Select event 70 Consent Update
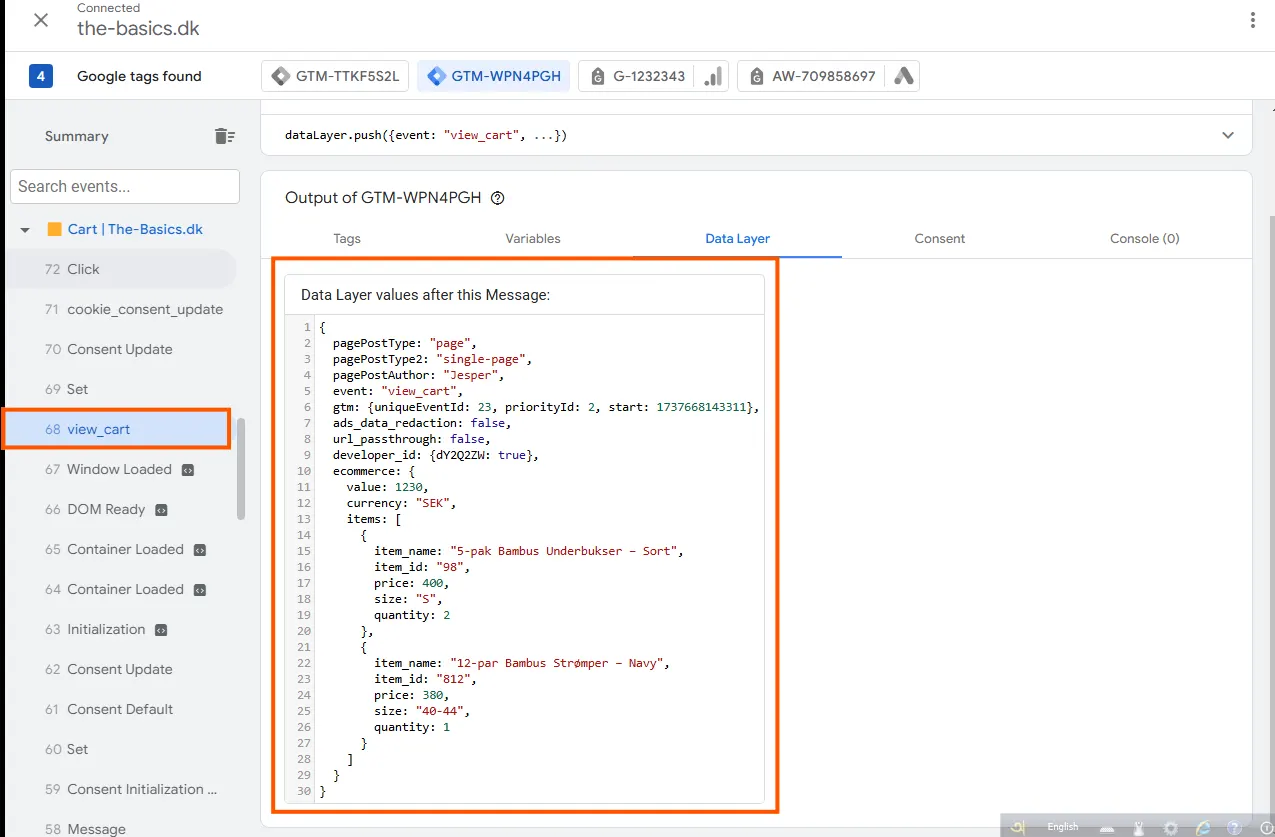The width and height of the screenshot is (1275, 837). tap(122, 349)
